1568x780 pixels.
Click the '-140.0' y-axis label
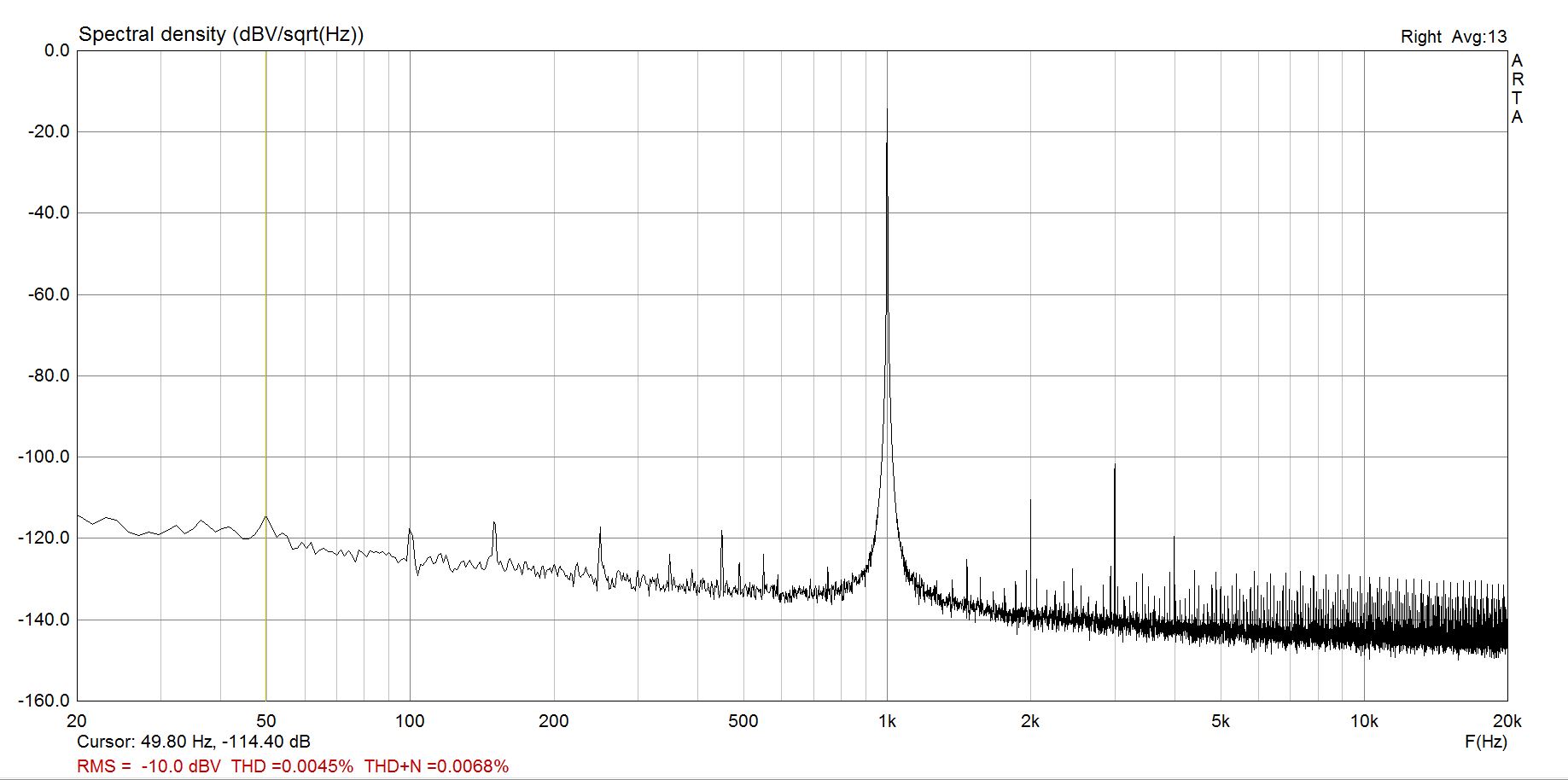44,620
